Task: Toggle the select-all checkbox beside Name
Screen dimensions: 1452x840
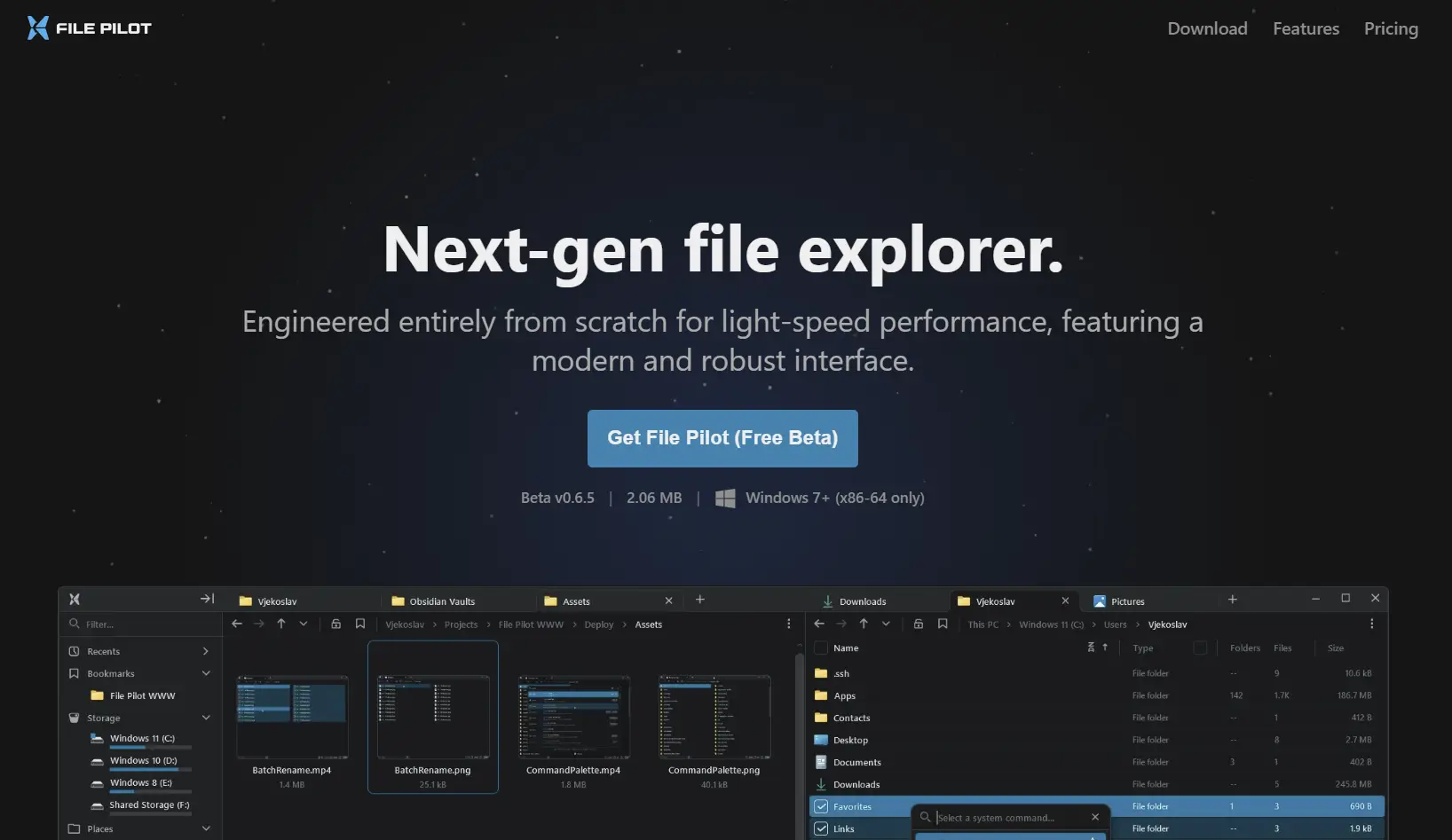Action: pyautogui.click(x=821, y=648)
